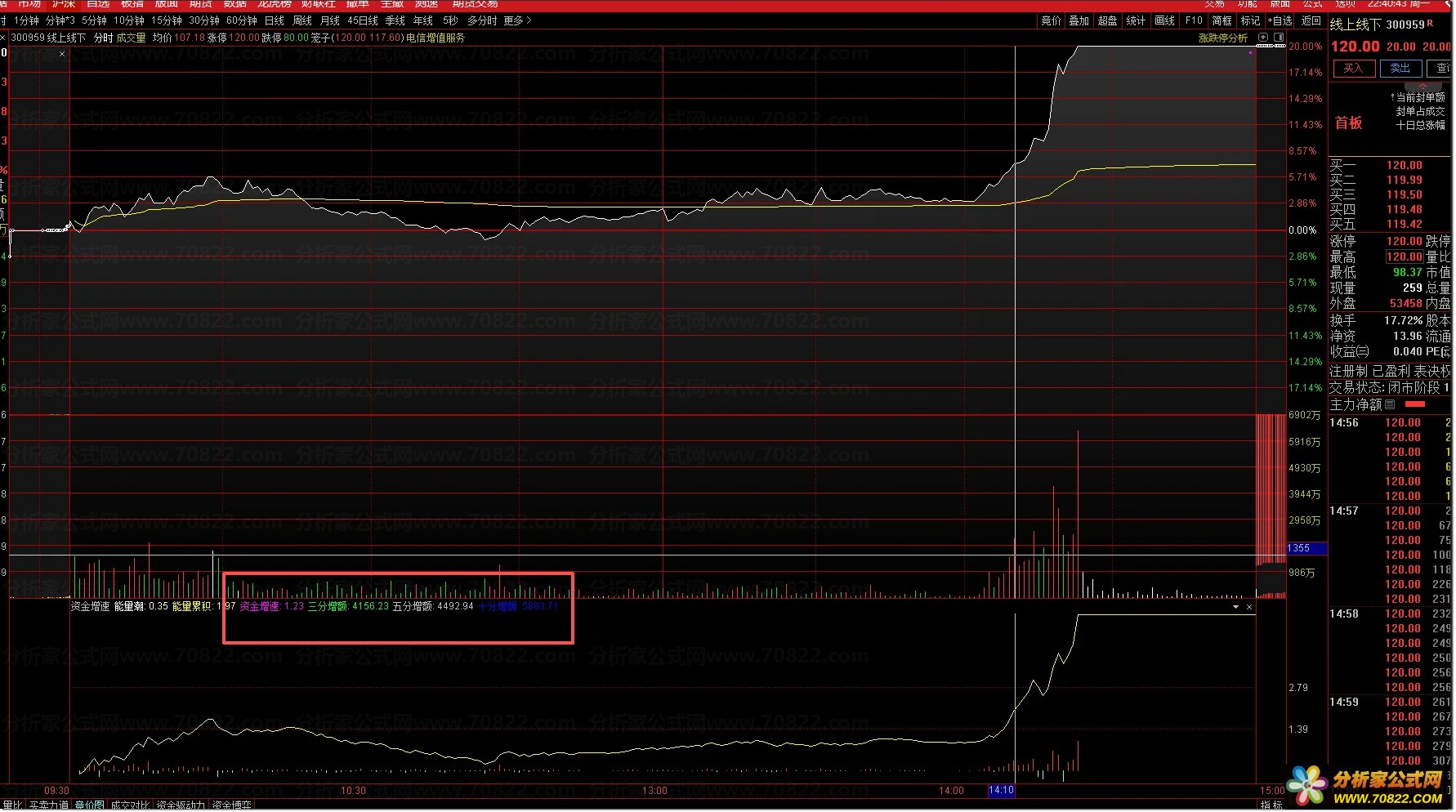The width and height of the screenshot is (1456, 812).
Task: Click the 买入 buy button
Action: coord(1353,69)
